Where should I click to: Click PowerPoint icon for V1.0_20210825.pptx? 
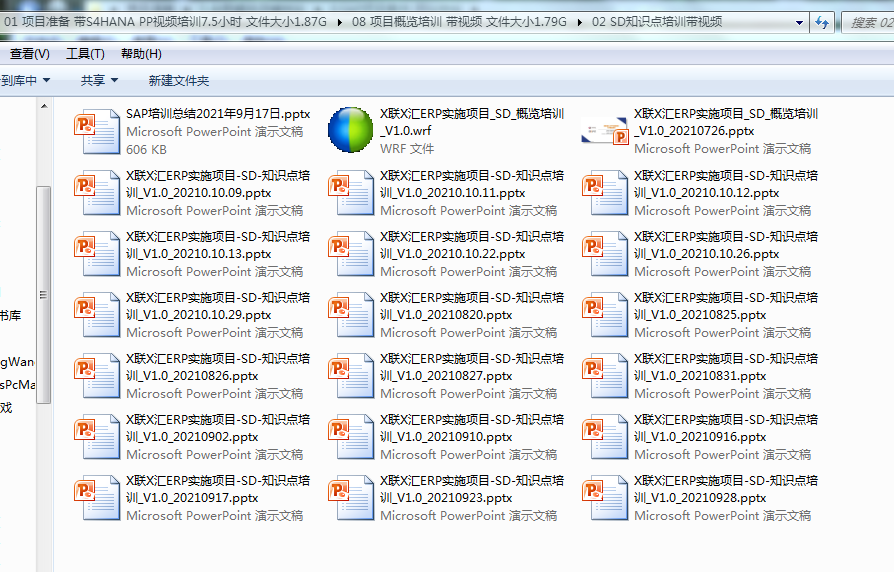click(x=605, y=314)
